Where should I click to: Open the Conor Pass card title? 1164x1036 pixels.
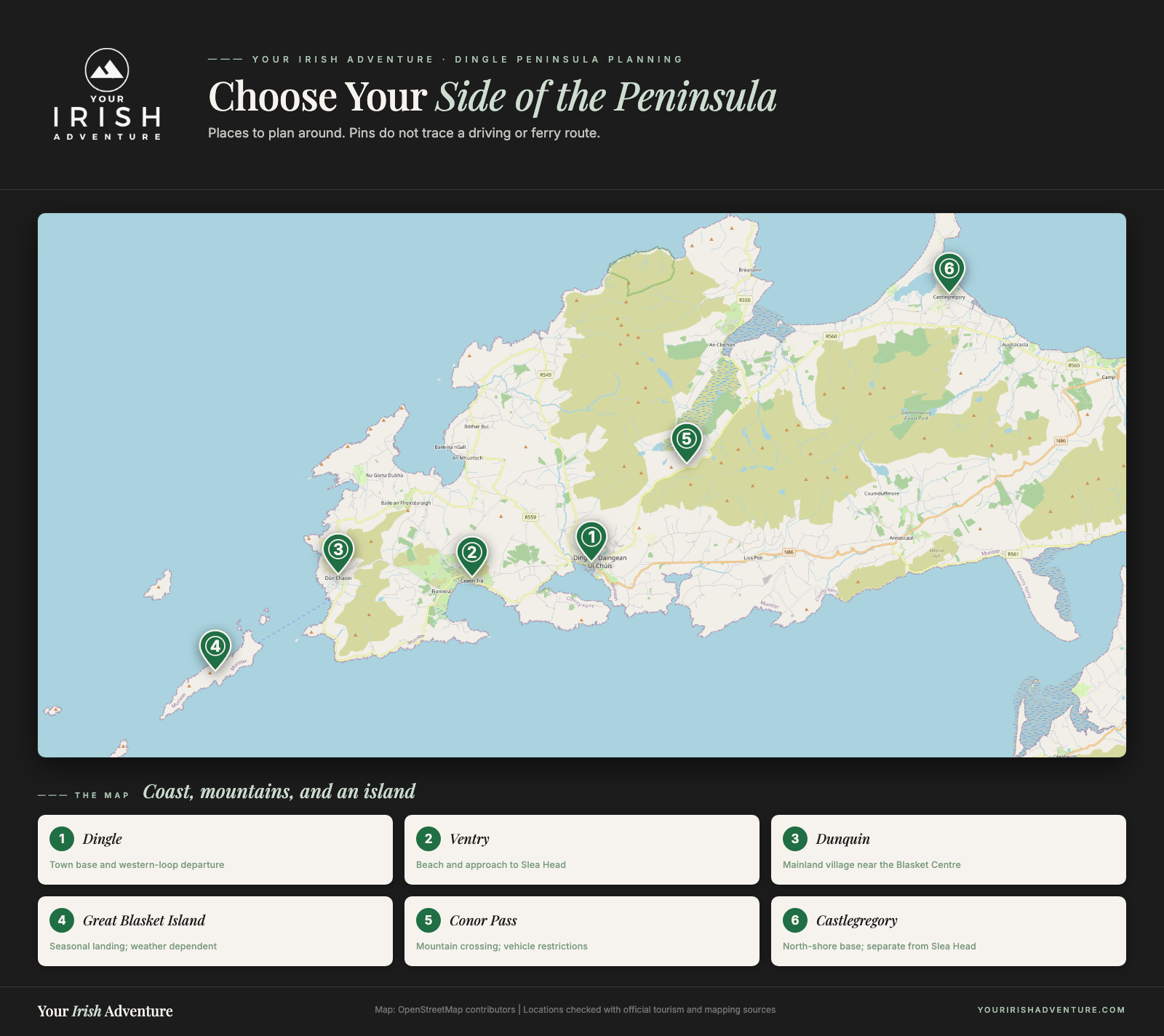point(483,920)
